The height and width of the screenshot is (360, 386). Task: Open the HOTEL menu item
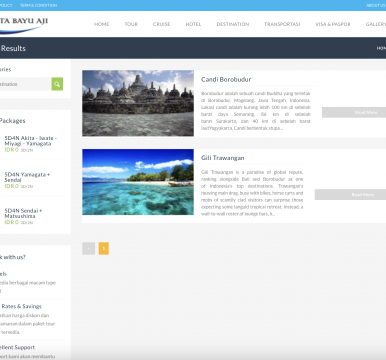click(x=193, y=24)
